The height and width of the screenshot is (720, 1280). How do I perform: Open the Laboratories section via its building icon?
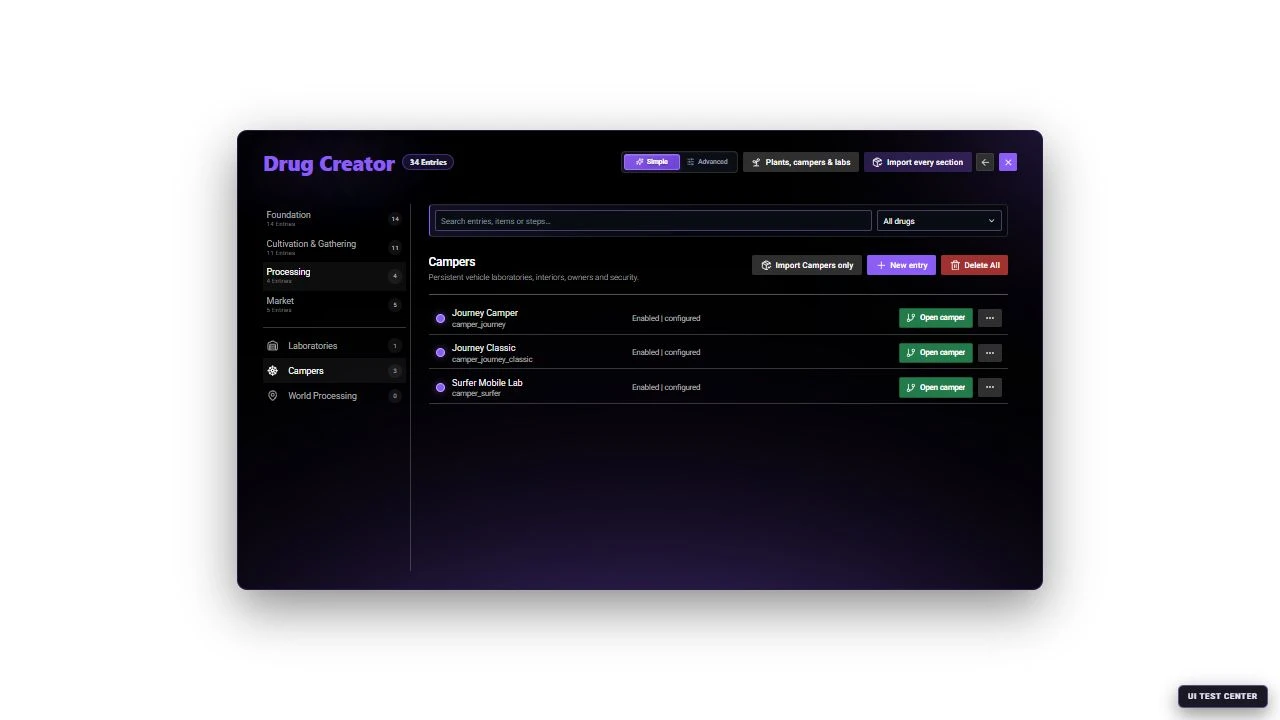272,346
